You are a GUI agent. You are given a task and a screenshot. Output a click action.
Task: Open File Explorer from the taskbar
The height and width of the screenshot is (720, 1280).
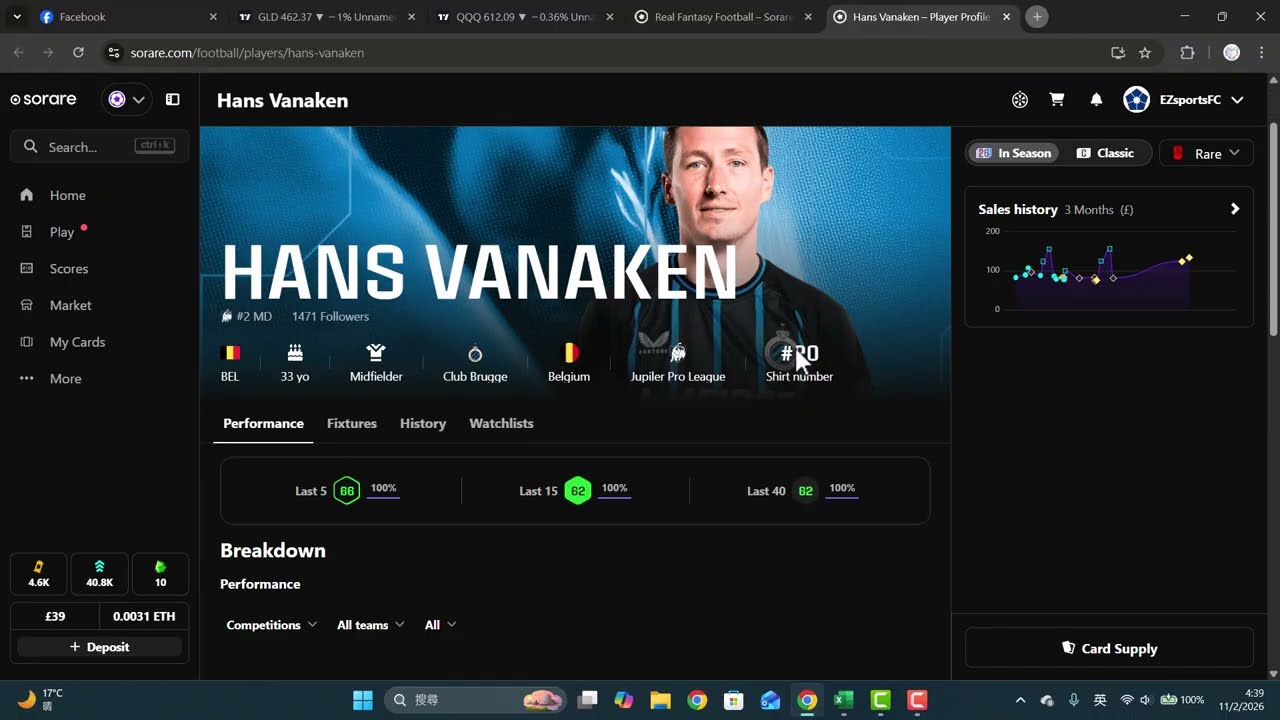coord(660,700)
